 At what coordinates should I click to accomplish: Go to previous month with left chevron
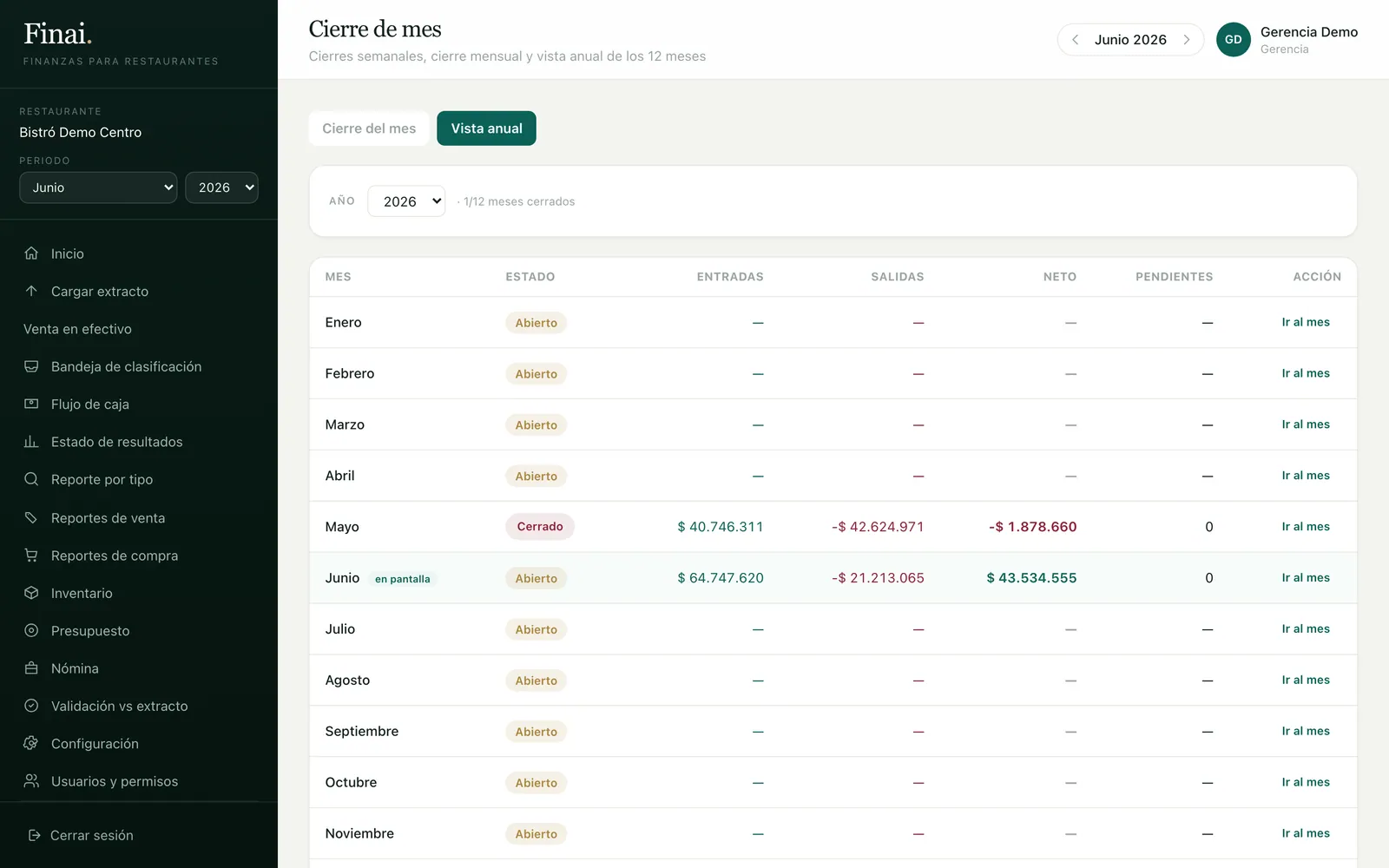[1076, 39]
